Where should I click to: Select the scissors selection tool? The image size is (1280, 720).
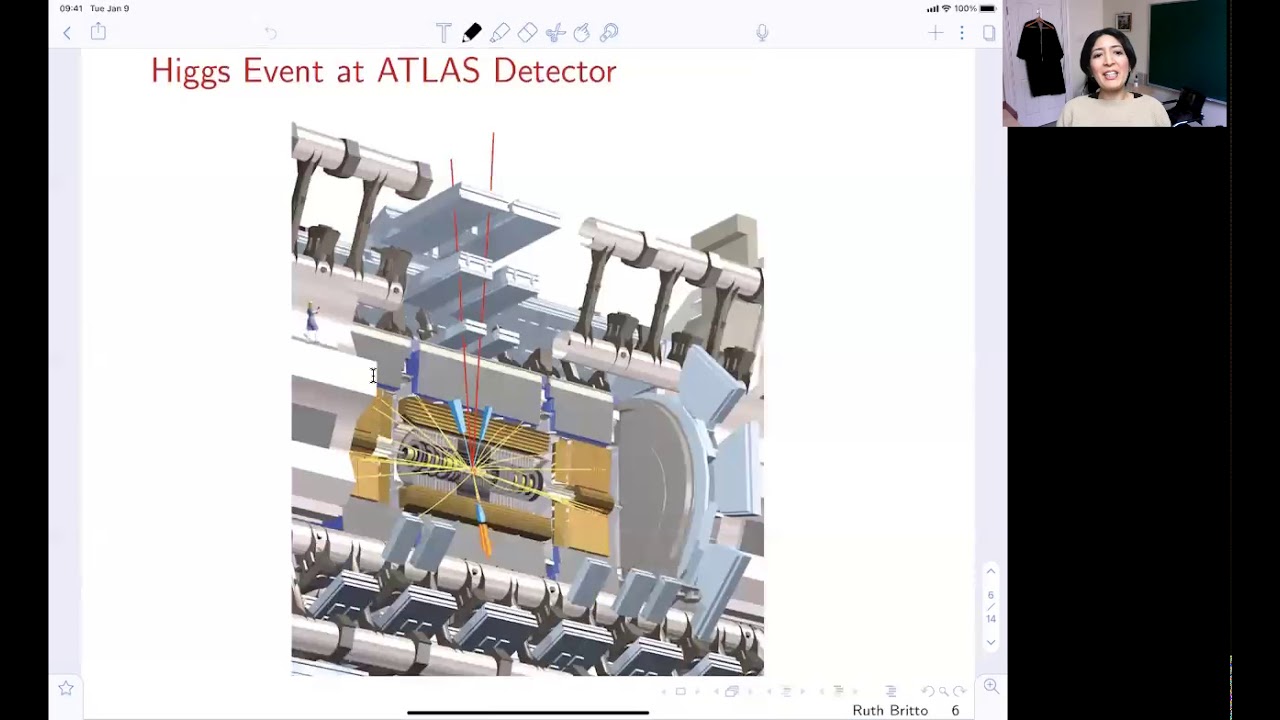556,33
